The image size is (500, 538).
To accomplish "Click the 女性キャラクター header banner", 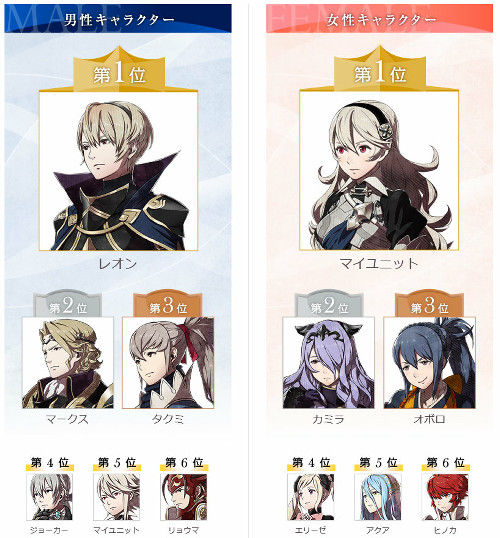I will coord(379,19).
